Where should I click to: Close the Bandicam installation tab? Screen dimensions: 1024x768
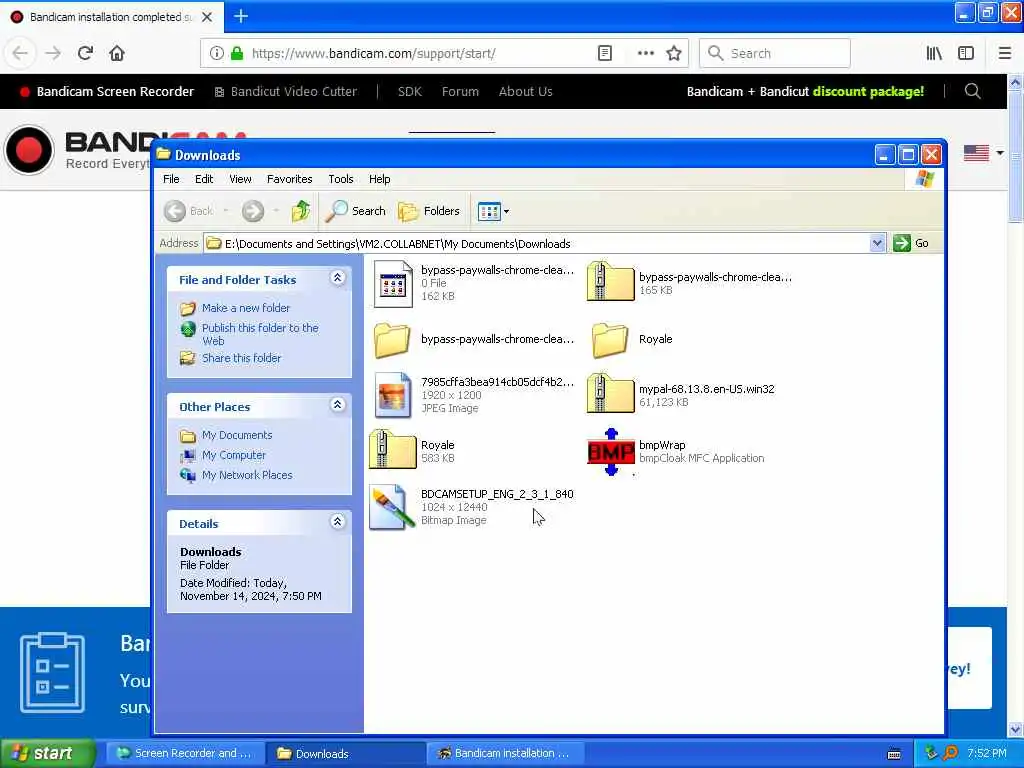pos(207,16)
